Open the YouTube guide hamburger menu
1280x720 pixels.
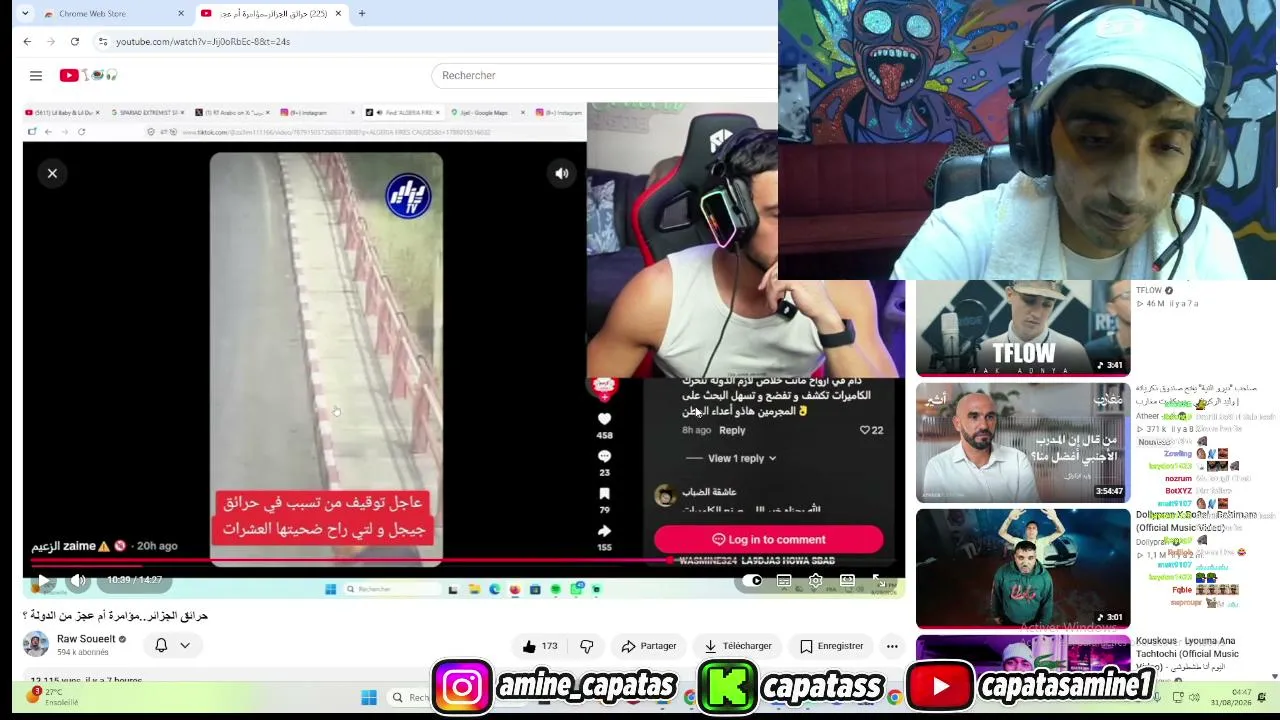pyautogui.click(x=36, y=75)
